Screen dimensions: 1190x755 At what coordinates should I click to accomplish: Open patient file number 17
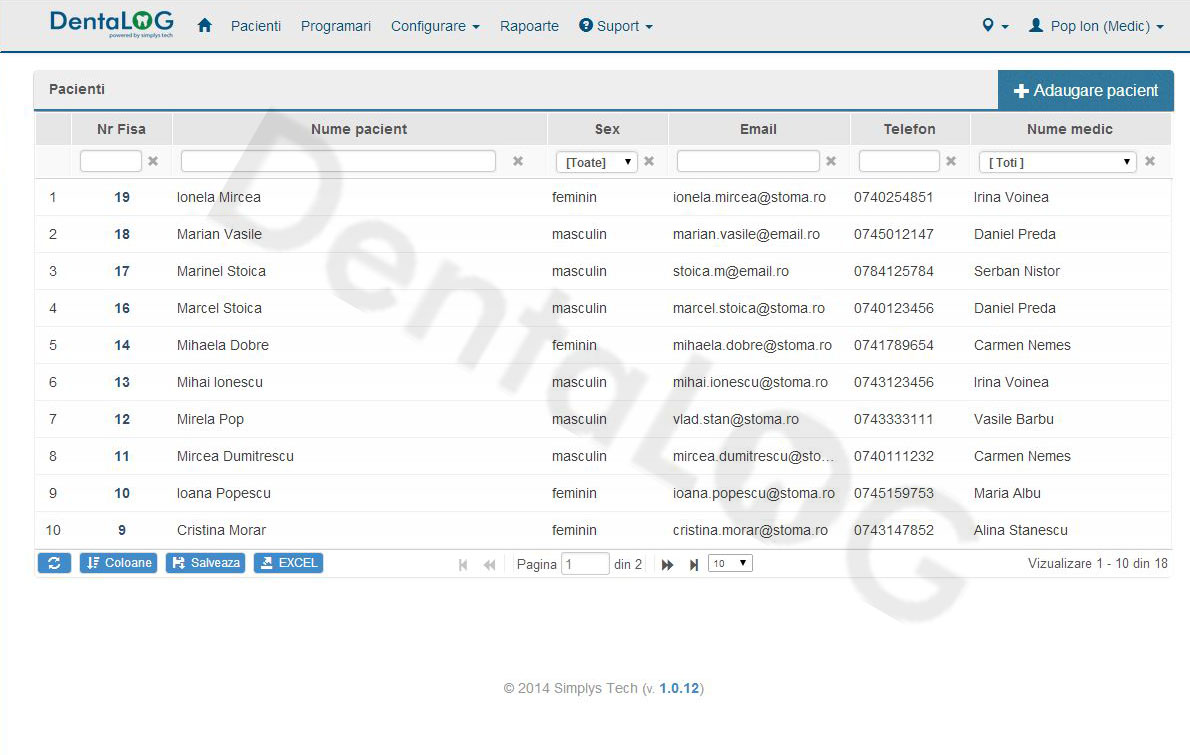coord(122,271)
